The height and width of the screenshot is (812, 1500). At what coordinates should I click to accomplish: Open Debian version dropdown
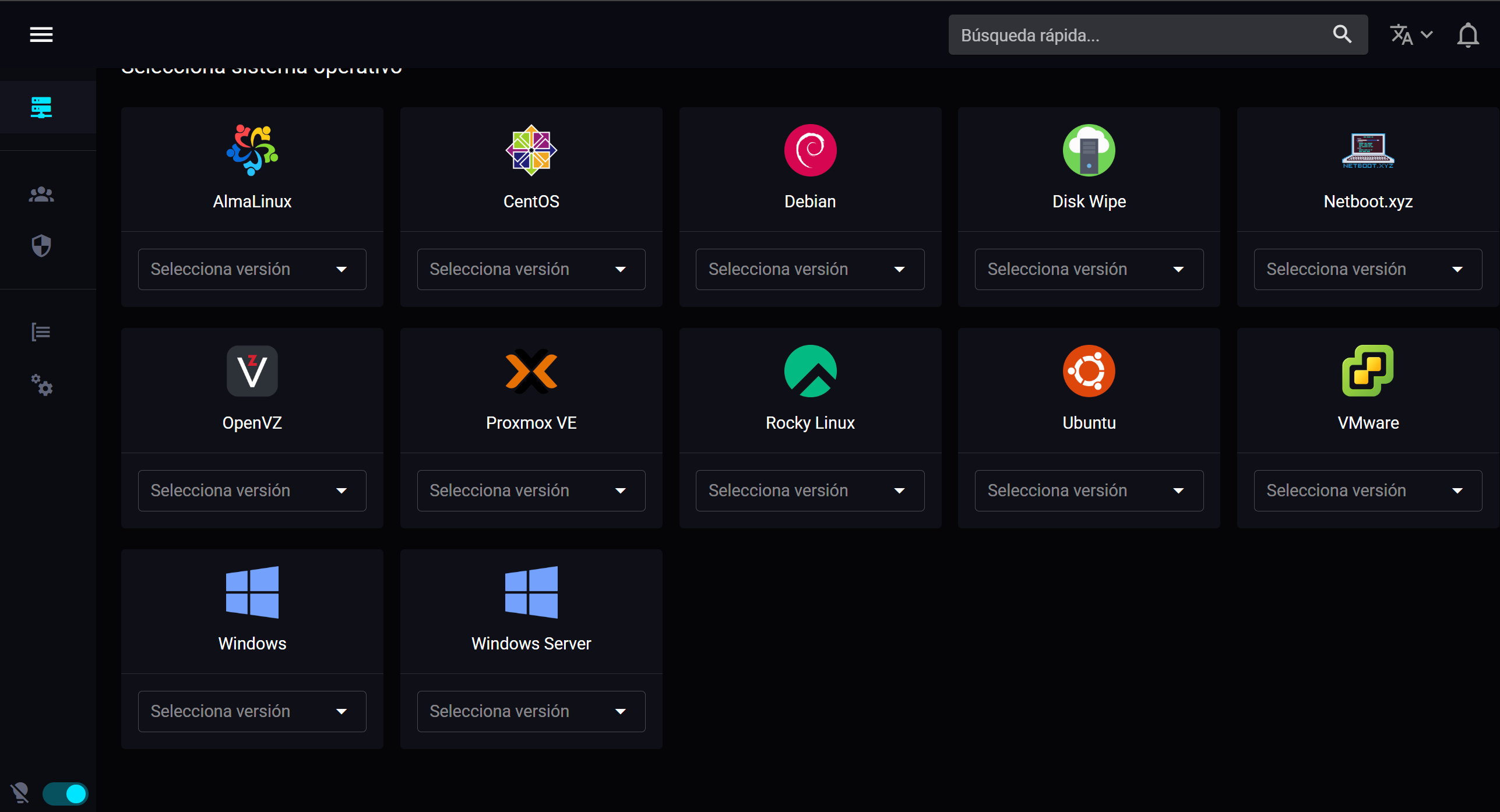coord(811,269)
